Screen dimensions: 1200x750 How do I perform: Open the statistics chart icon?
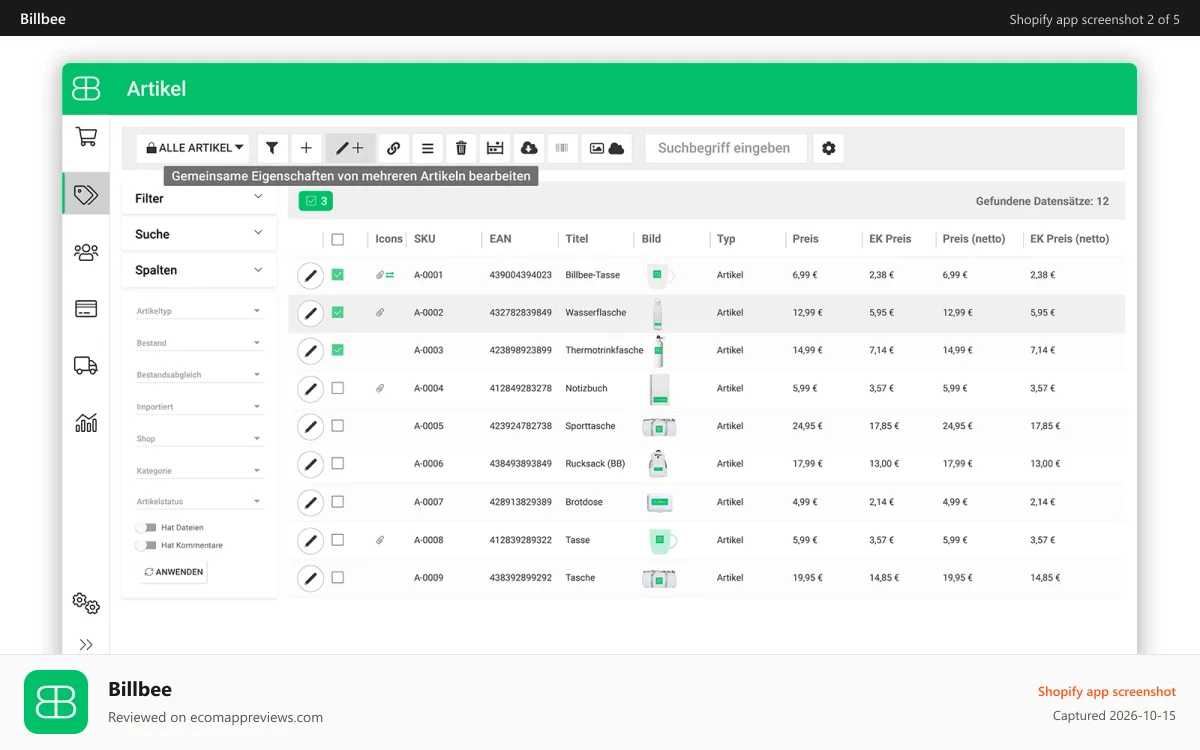point(86,423)
